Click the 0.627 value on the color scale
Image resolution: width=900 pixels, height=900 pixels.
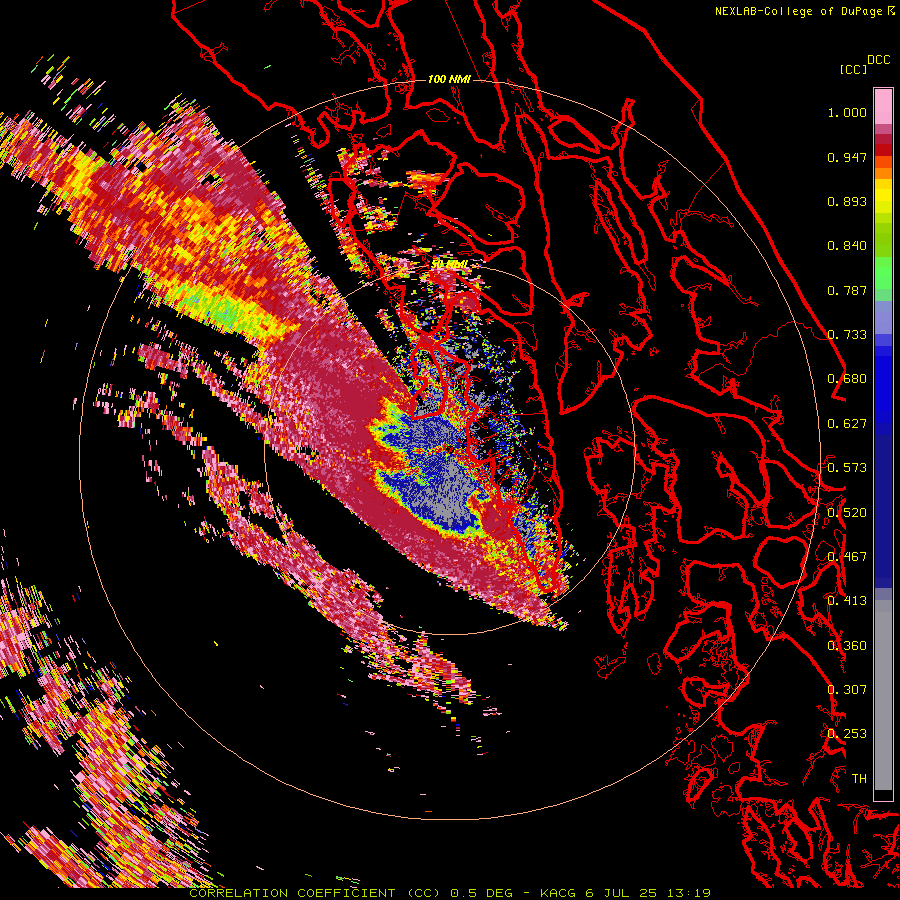(847, 424)
